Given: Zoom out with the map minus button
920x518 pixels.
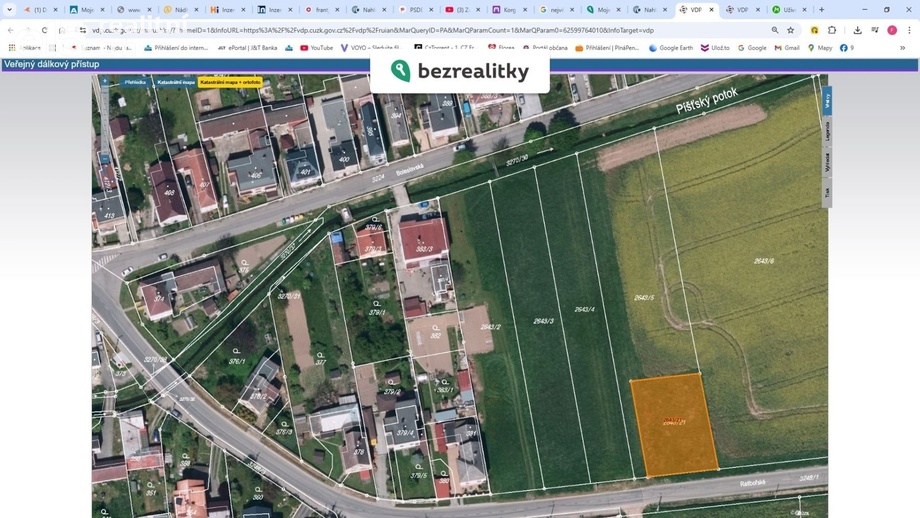Looking at the screenshot, I should 105,158.
